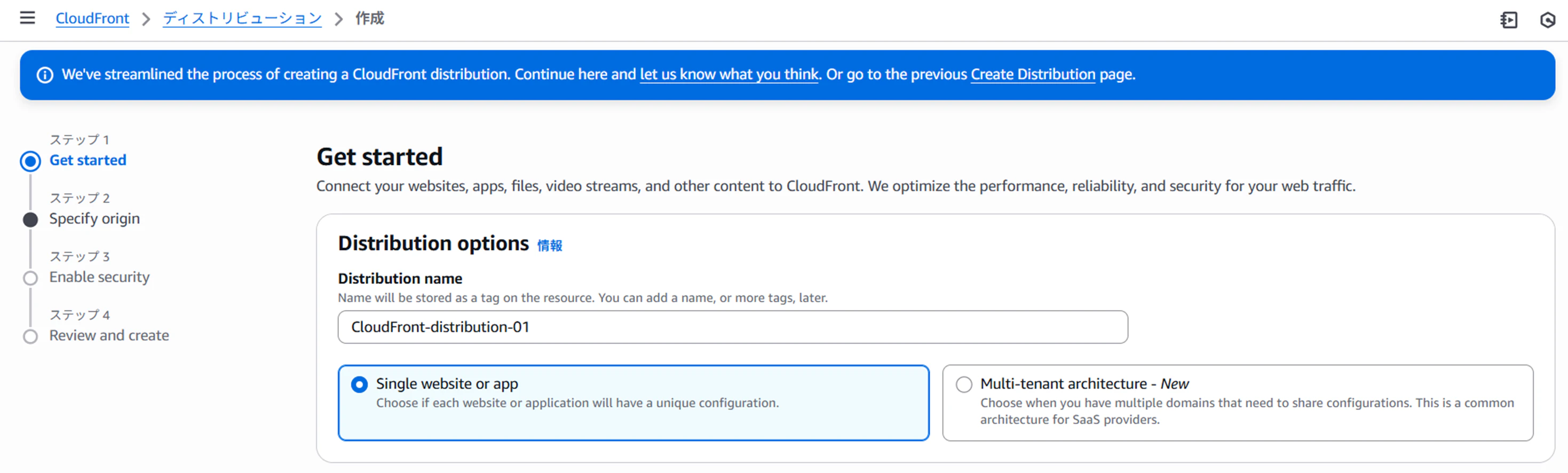Go to the CloudFront breadcrumb link
The image size is (1568, 473).
pos(92,18)
